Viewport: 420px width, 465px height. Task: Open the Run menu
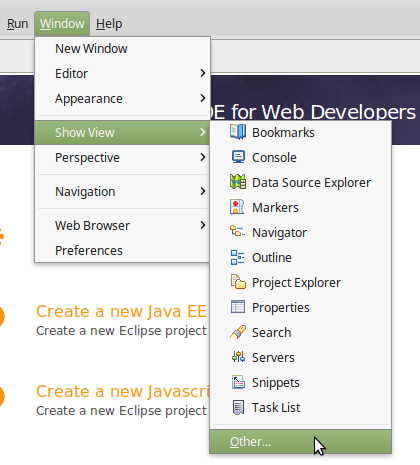coord(17,24)
